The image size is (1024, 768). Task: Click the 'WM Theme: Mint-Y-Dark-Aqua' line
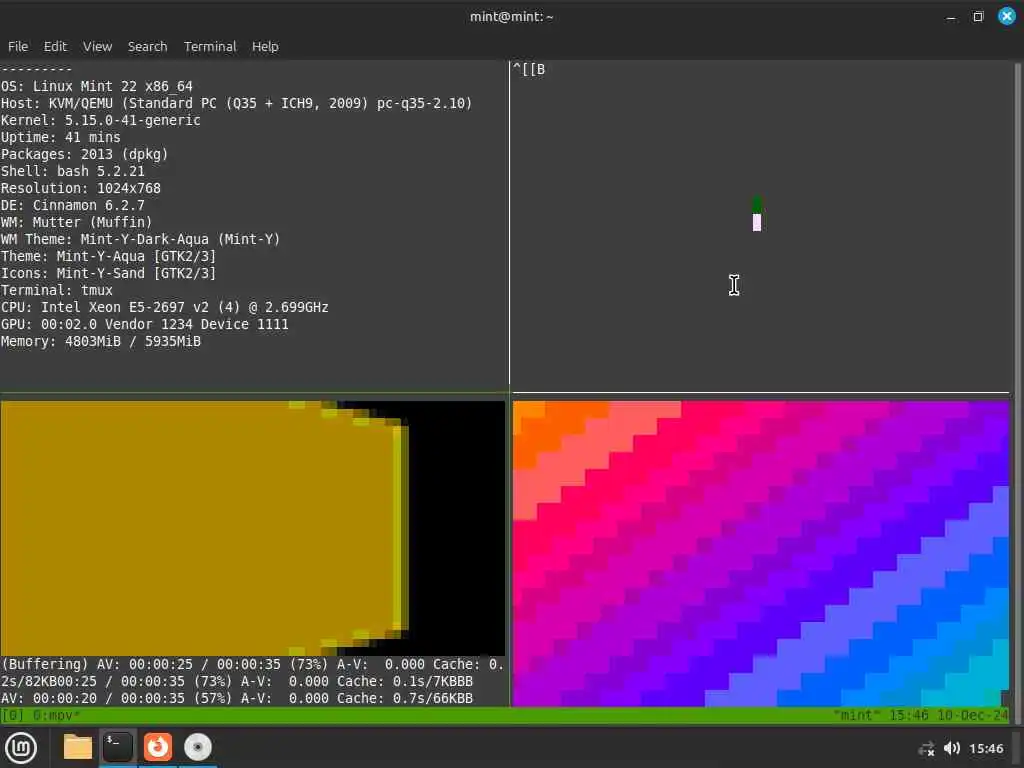tap(140, 239)
